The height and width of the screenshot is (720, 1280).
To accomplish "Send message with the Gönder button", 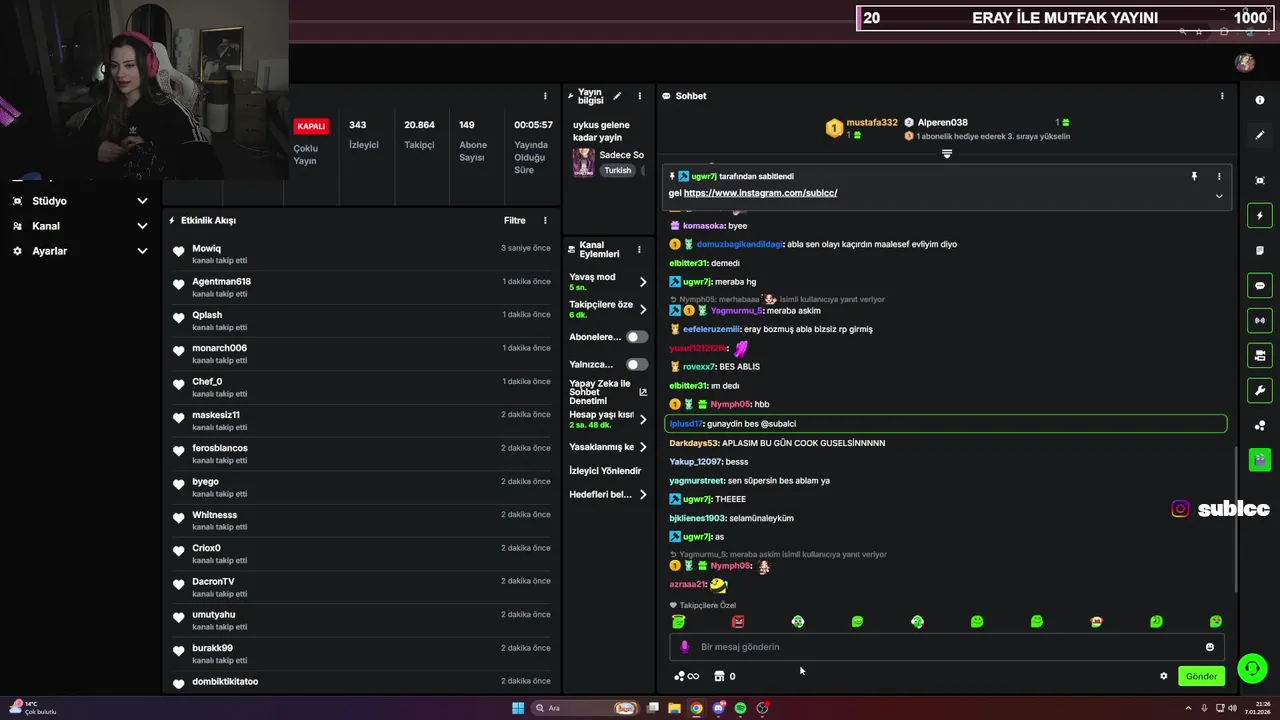I will tap(1201, 676).
